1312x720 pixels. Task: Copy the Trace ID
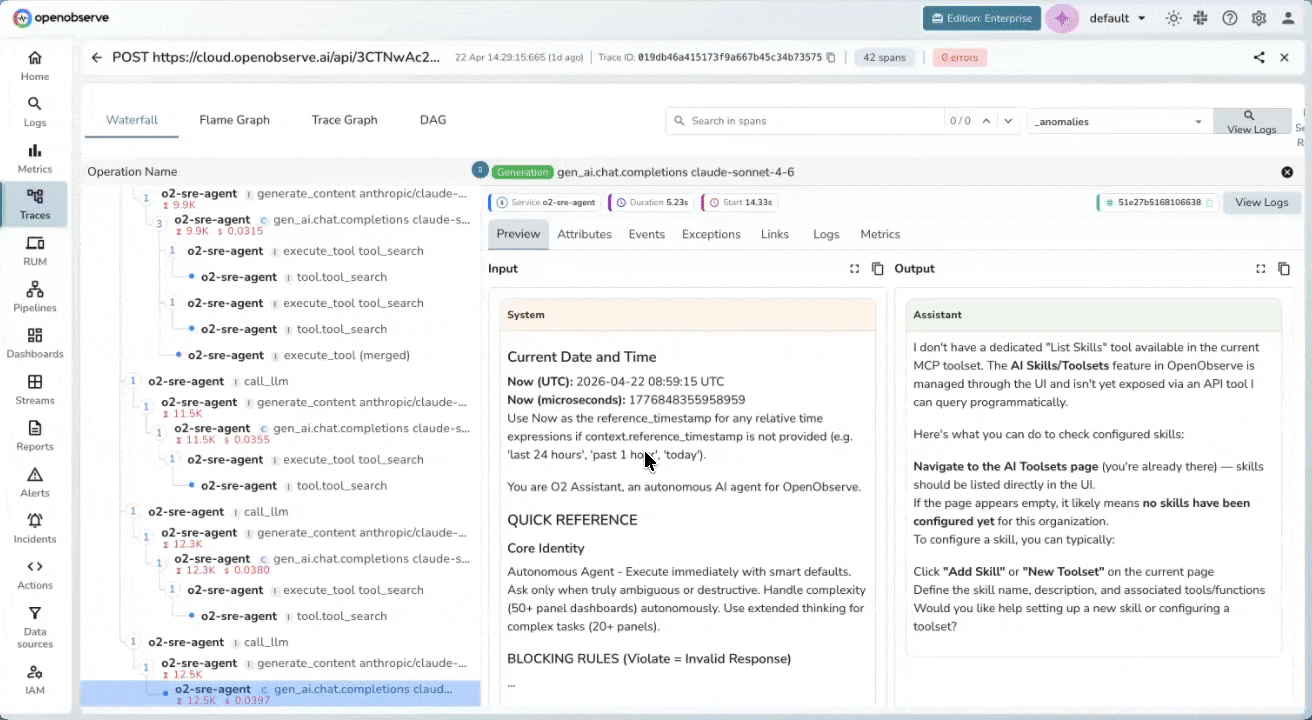[831, 58]
